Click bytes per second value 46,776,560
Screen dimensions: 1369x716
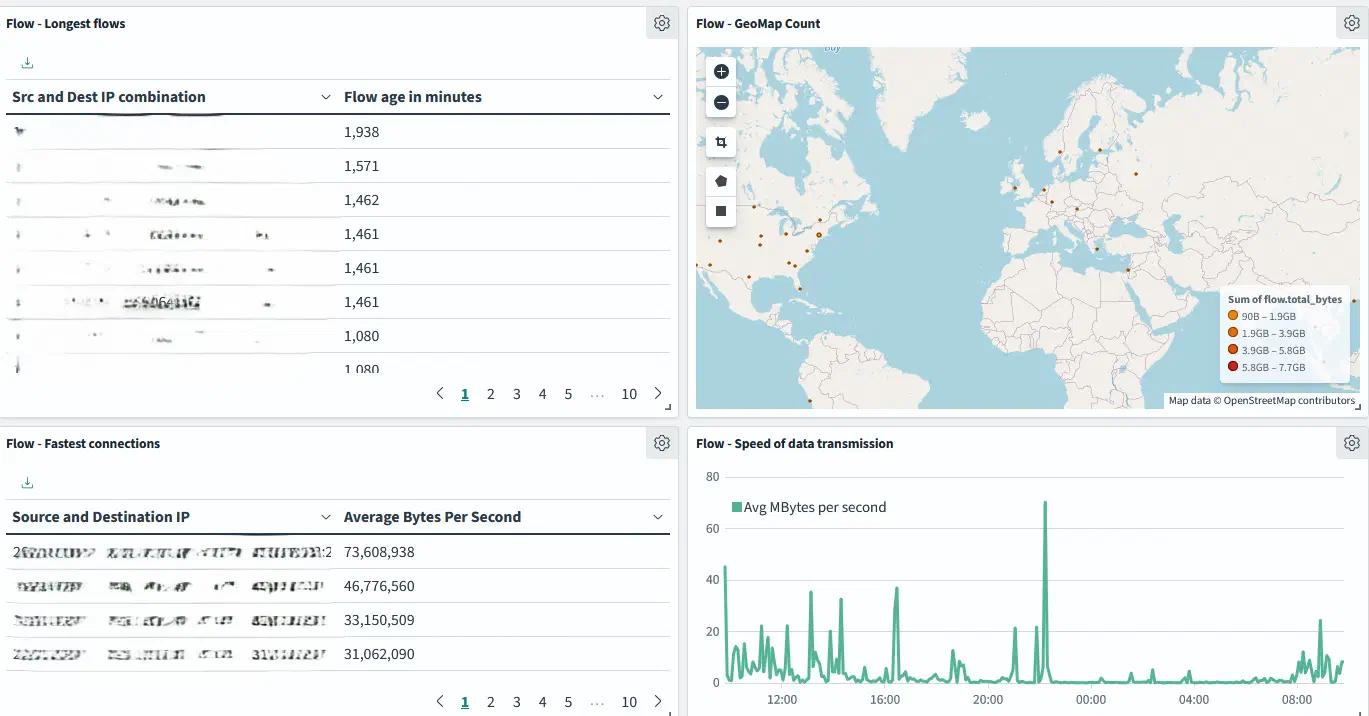[379, 586]
